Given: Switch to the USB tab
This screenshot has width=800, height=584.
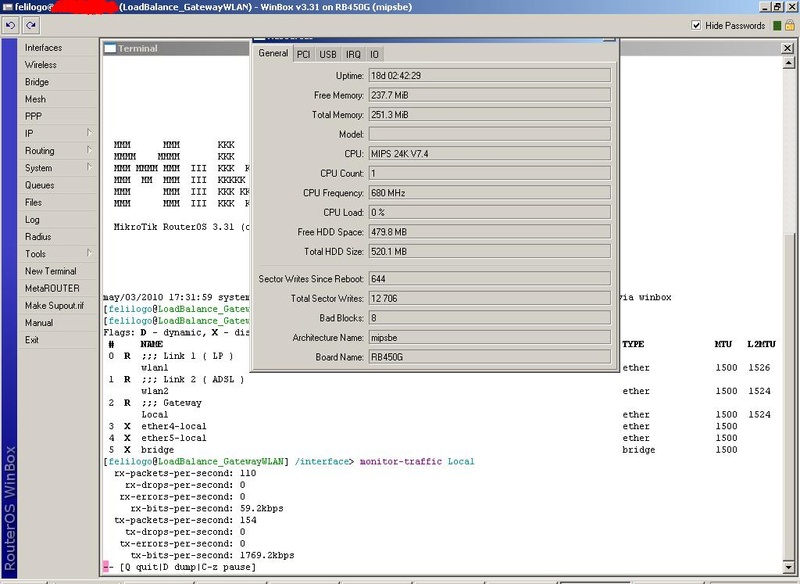Looking at the screenshot, I should [x=327, y=54].
